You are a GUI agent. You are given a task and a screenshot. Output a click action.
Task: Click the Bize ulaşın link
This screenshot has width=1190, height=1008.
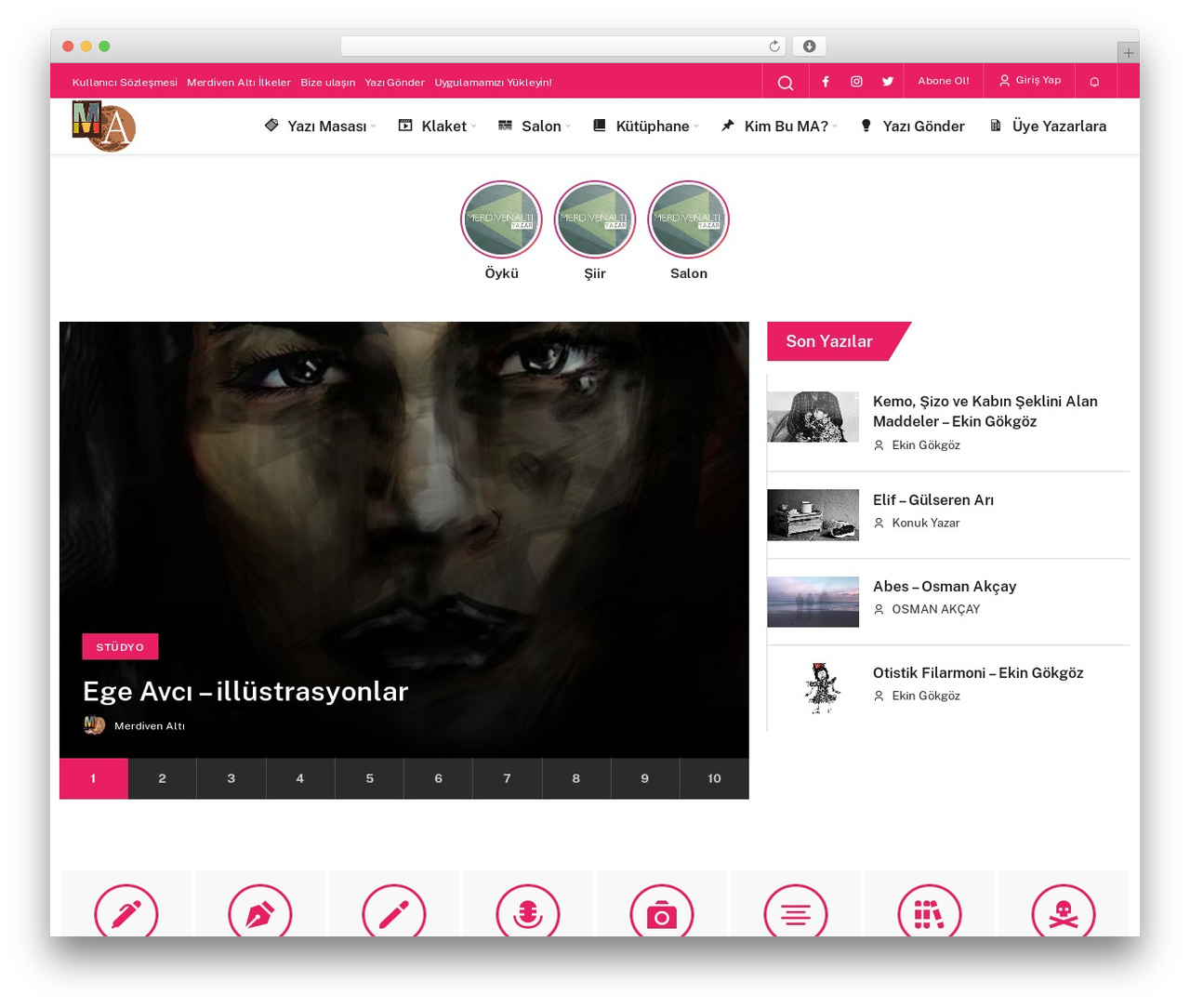(x=328, y=83)
